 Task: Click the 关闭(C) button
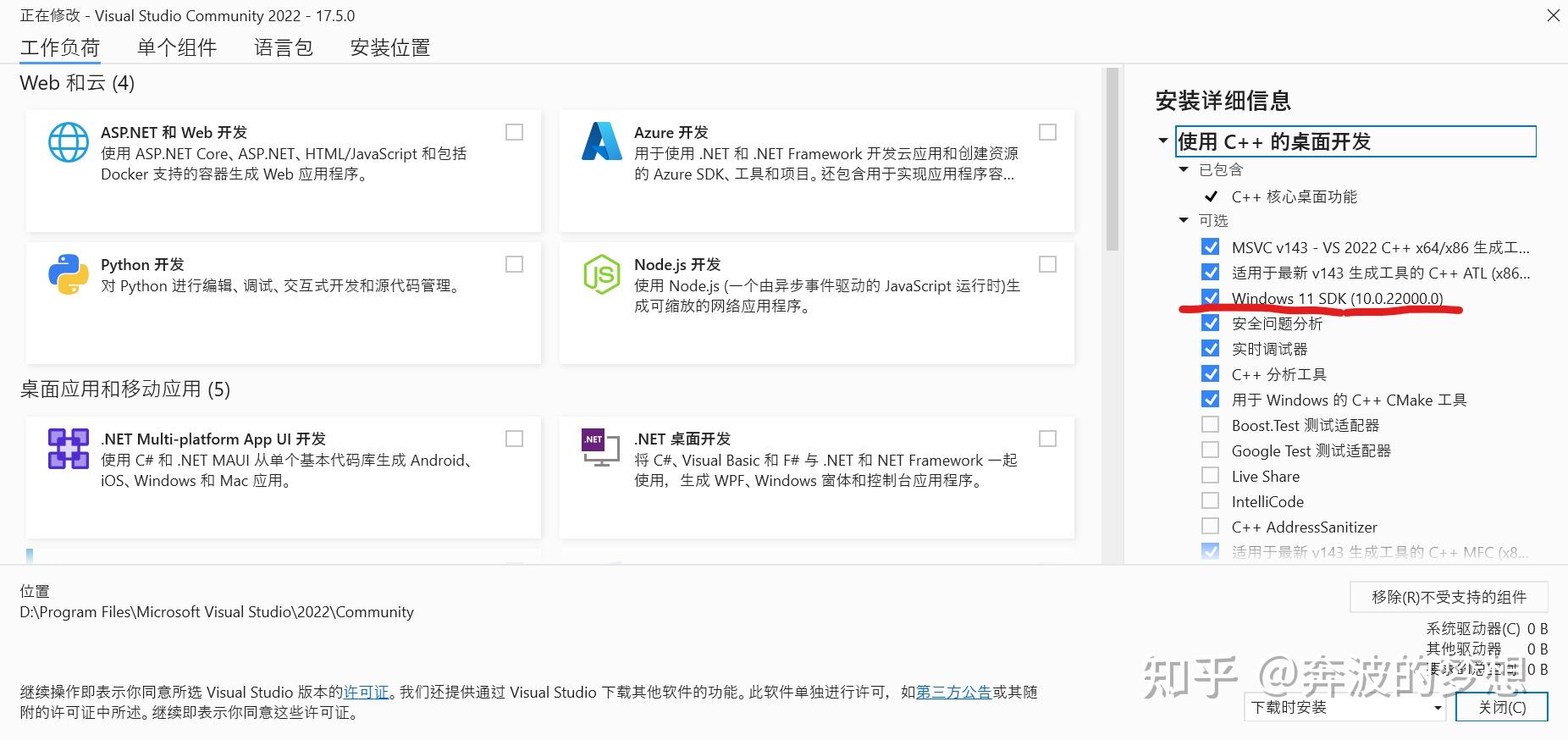1502,707
